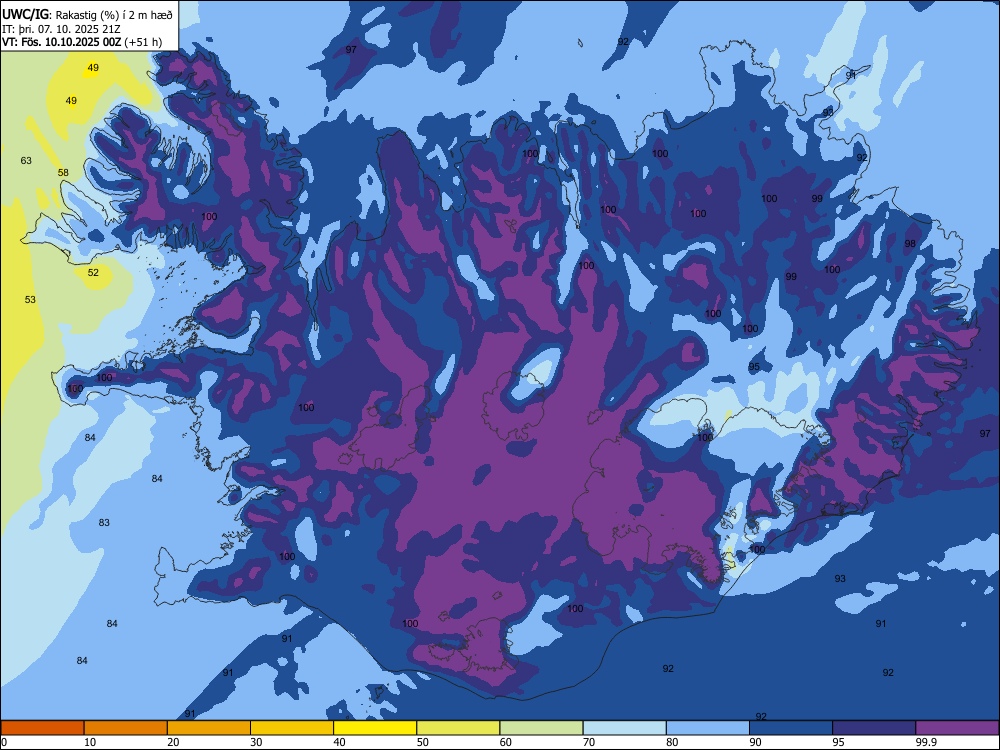This screenshot has width=1000, height=750.
Task: Click the legend label '70'
Action: coord(589,742)
